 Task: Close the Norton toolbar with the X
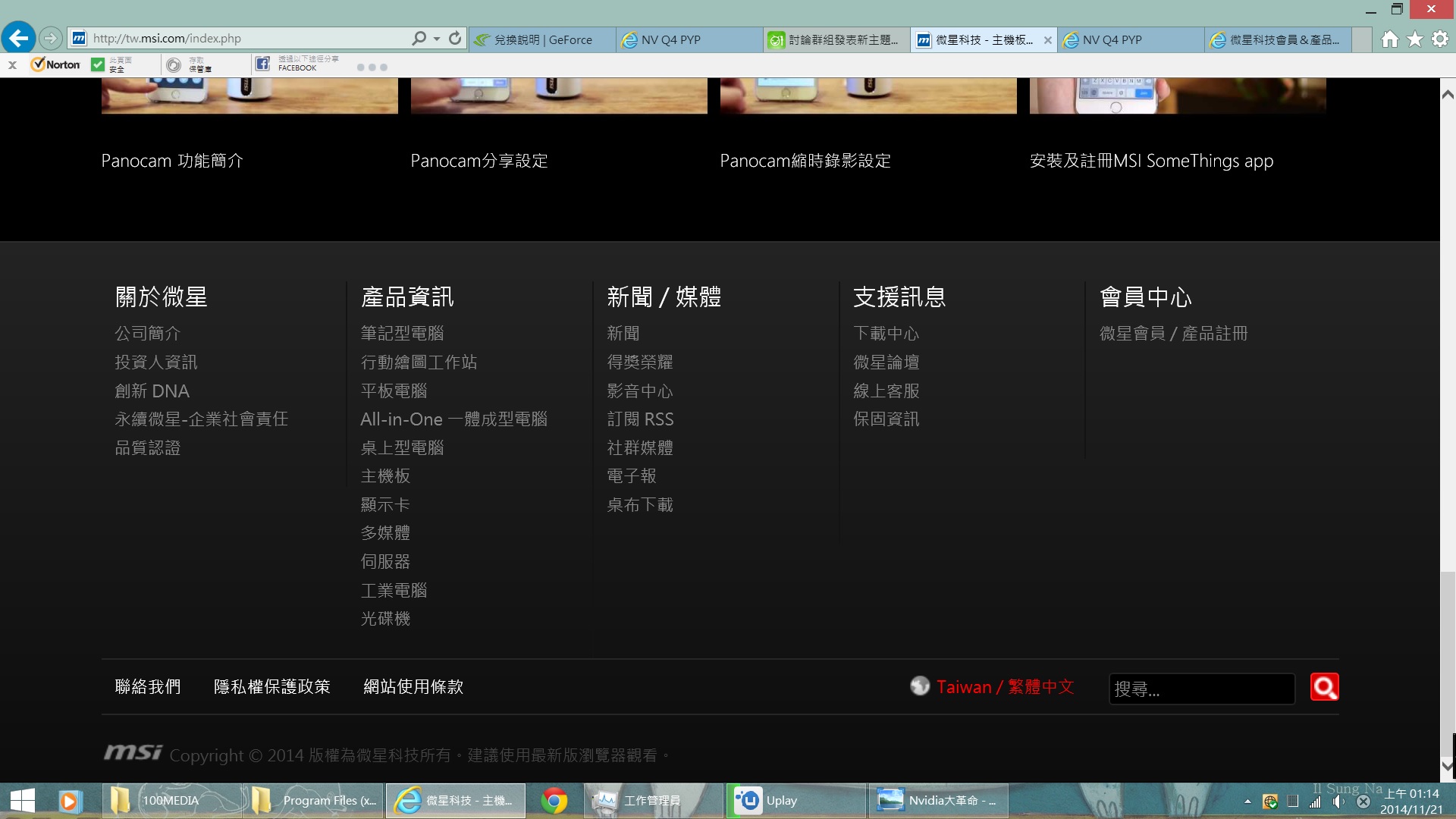[x=12, y=65]
